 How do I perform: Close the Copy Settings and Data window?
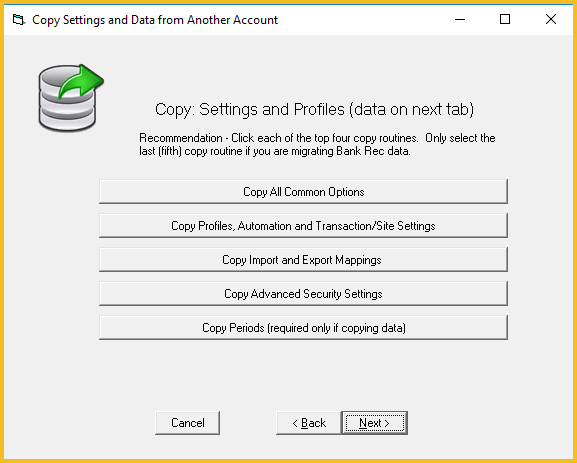coord(551,19)
